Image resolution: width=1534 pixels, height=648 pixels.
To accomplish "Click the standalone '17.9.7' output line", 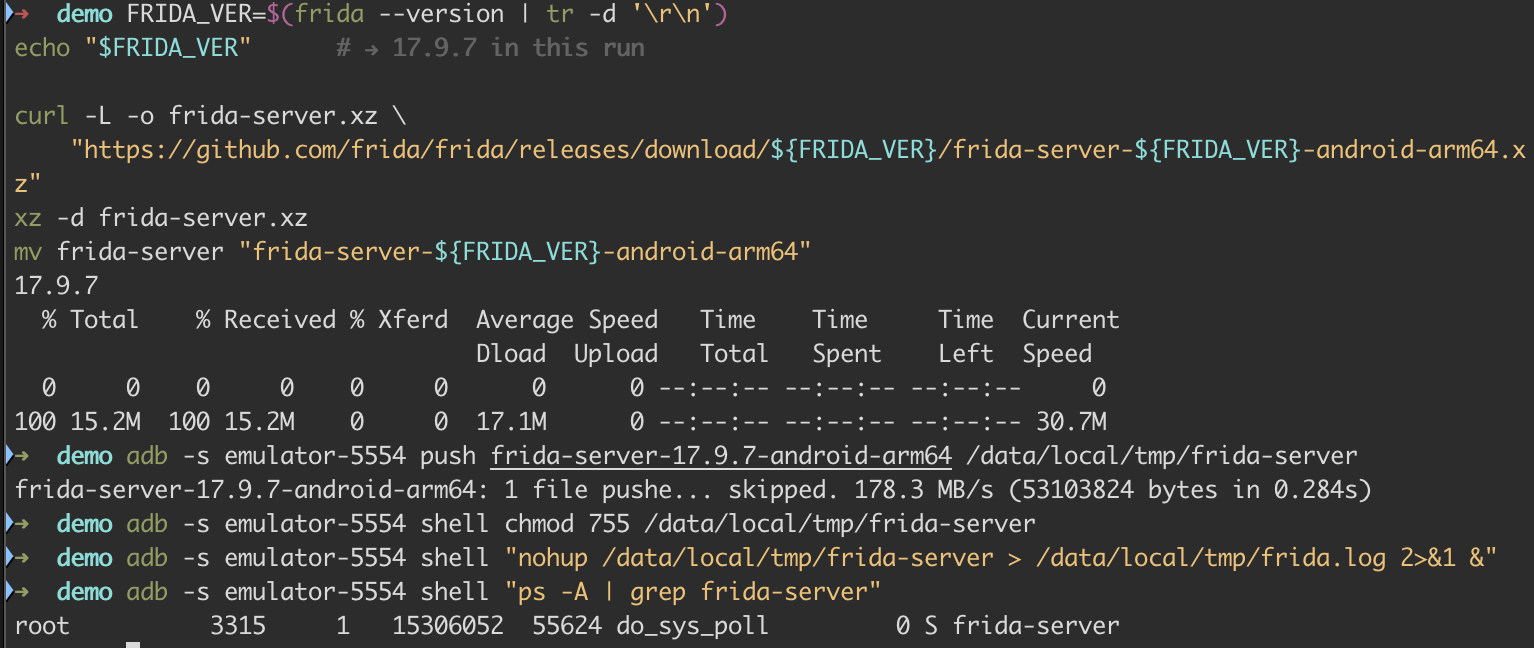I will click(56, 286).
